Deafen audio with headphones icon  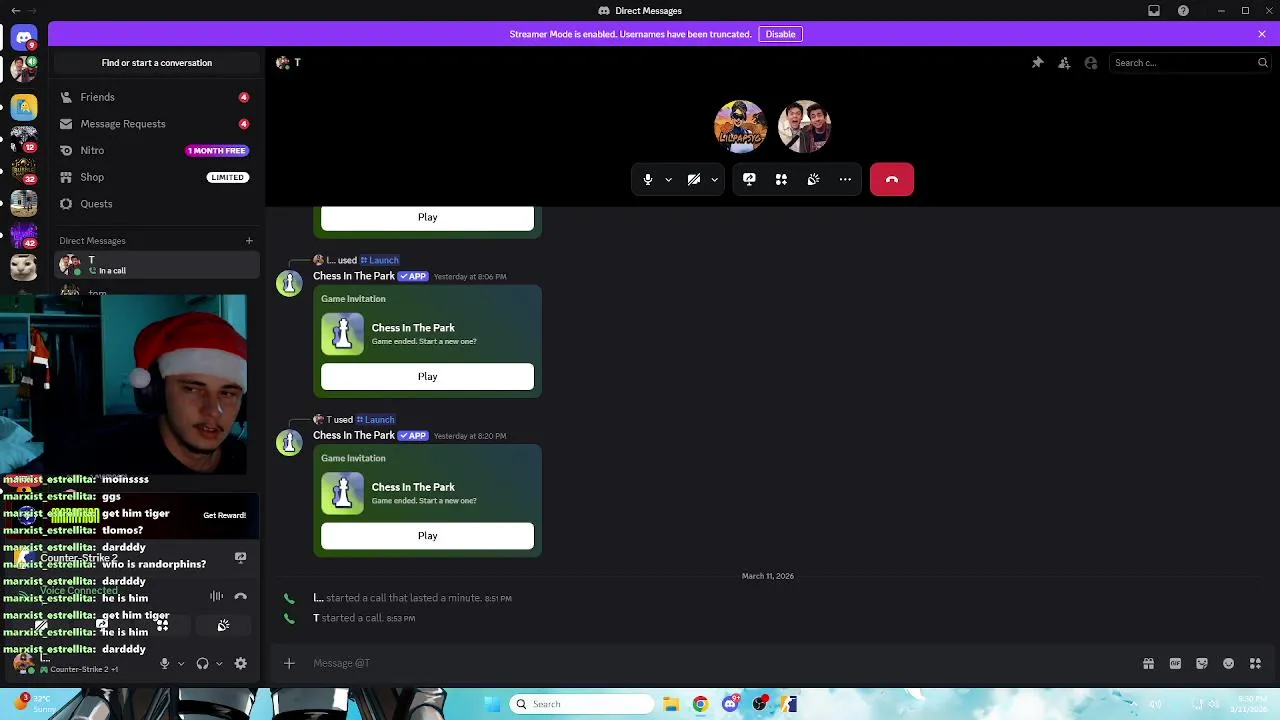[202, 663]
